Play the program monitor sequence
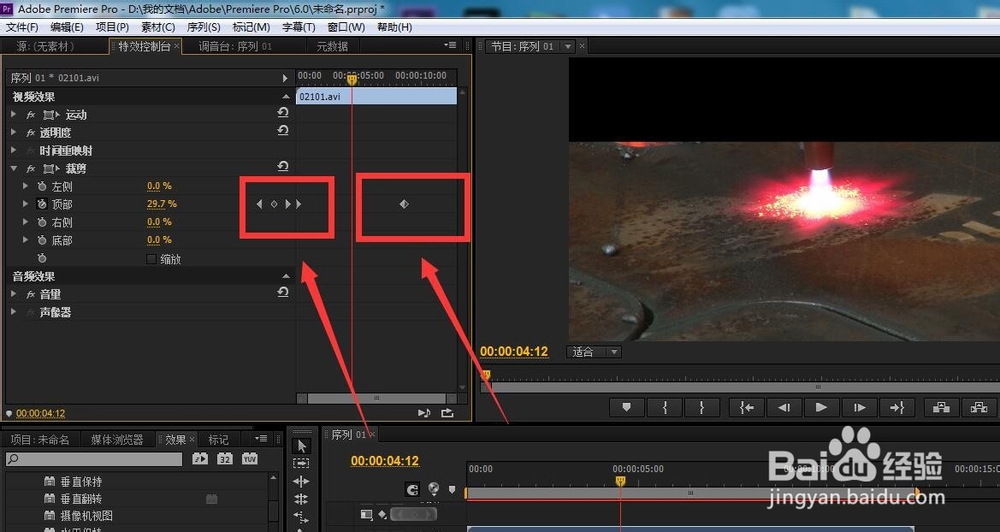Image resolution: width=1000 pixels, height=532 pixels. 821,407
